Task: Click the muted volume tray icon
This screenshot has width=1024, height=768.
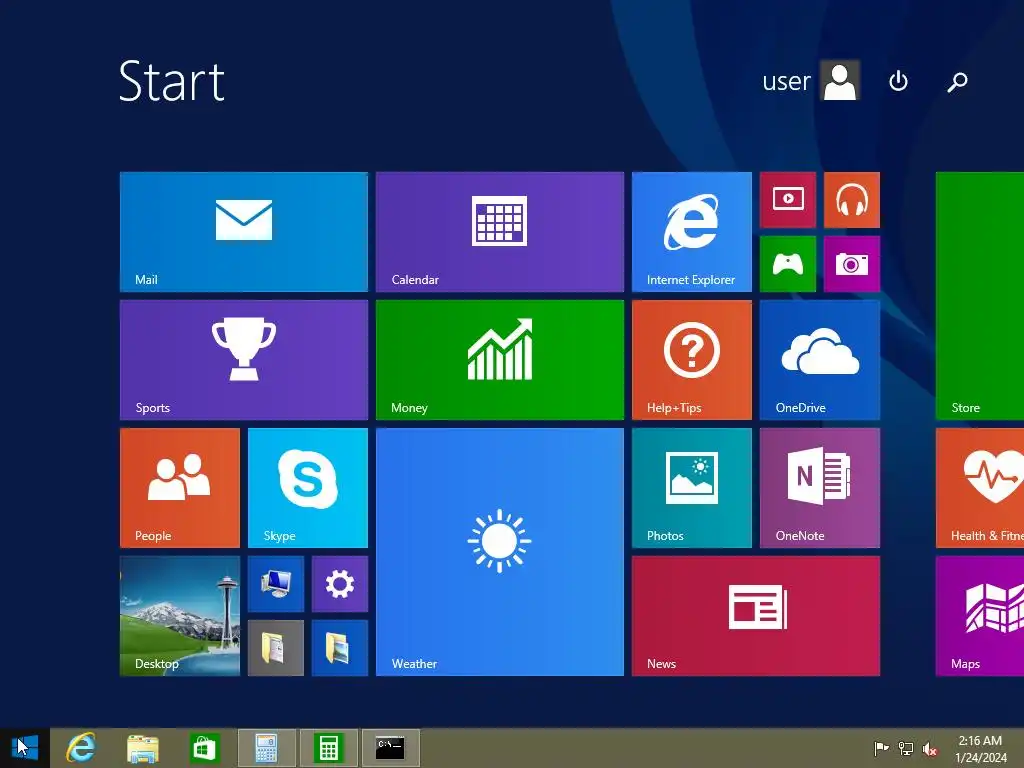Action: point(930,748)
